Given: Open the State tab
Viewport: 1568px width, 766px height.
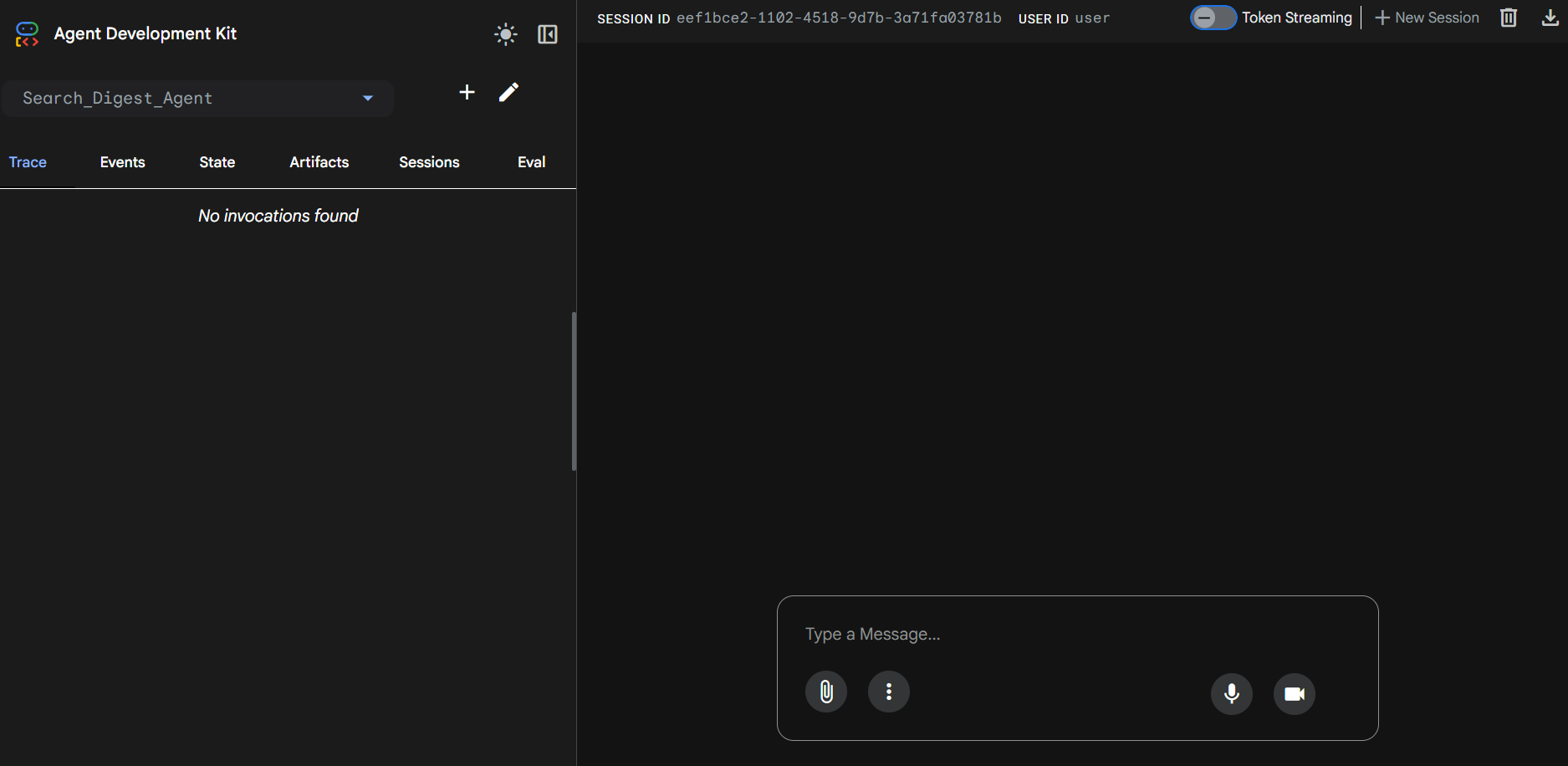Looking at the screenshot, I should pos(217,162).
